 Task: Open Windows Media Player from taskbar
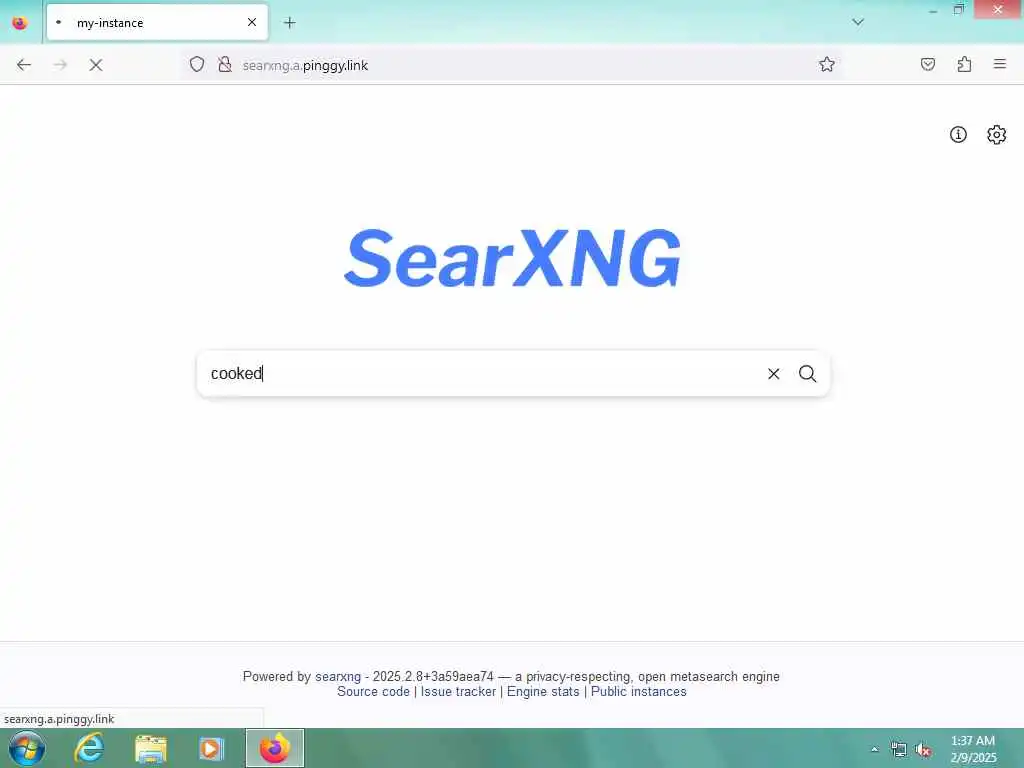point(211,748)
